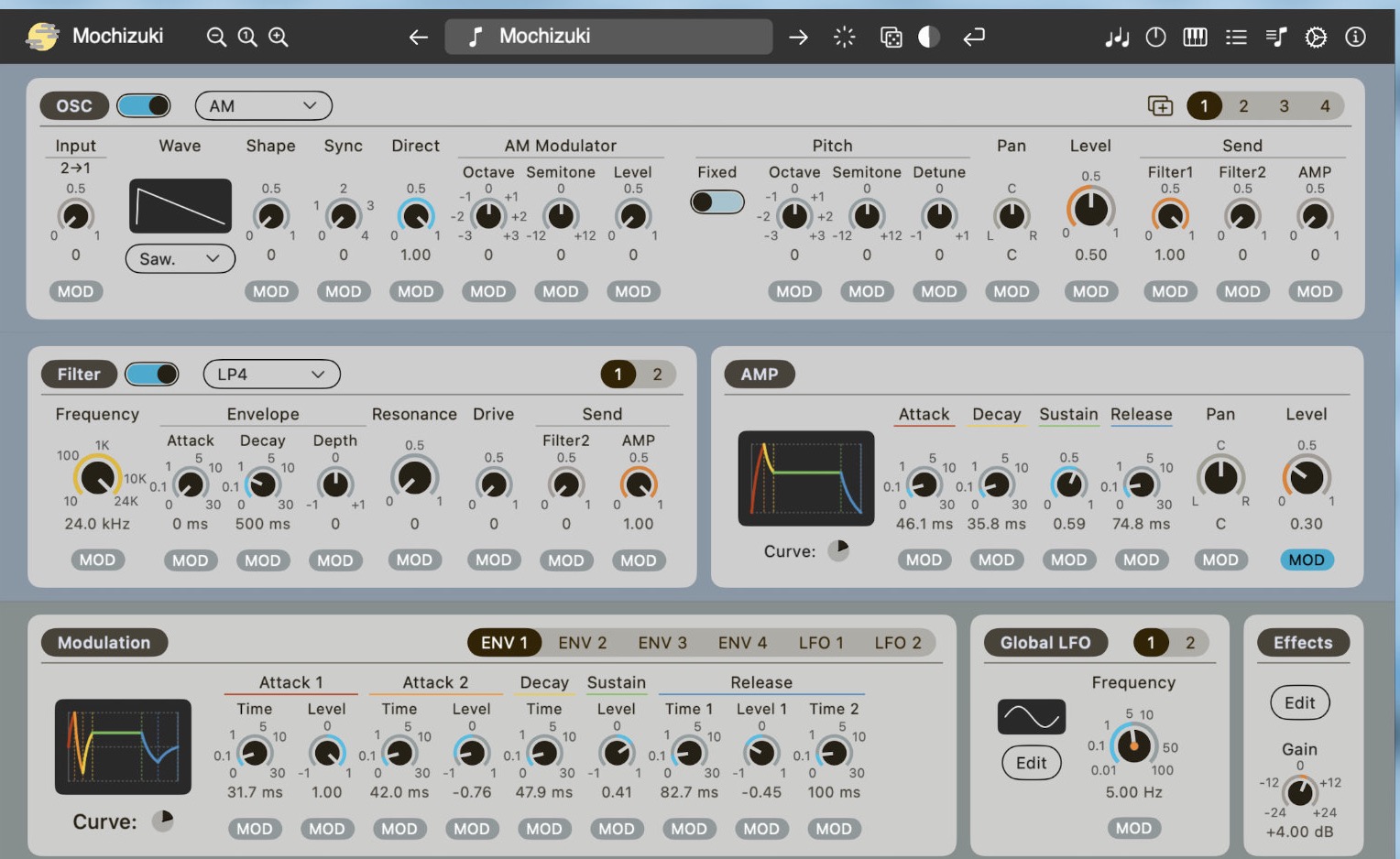Click the Modulation Curve pie icon
The height and width of the screenshot is (859, 1400).
(163, 821)
